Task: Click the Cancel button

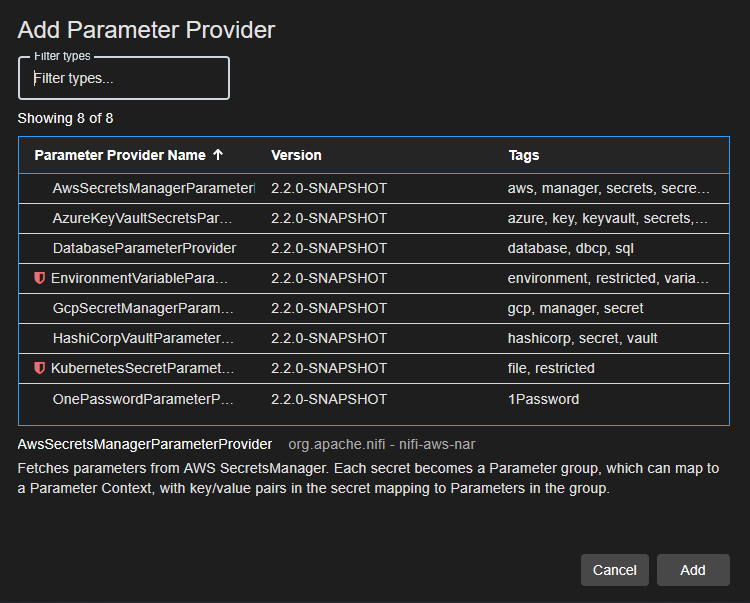Action: (615, 570)
